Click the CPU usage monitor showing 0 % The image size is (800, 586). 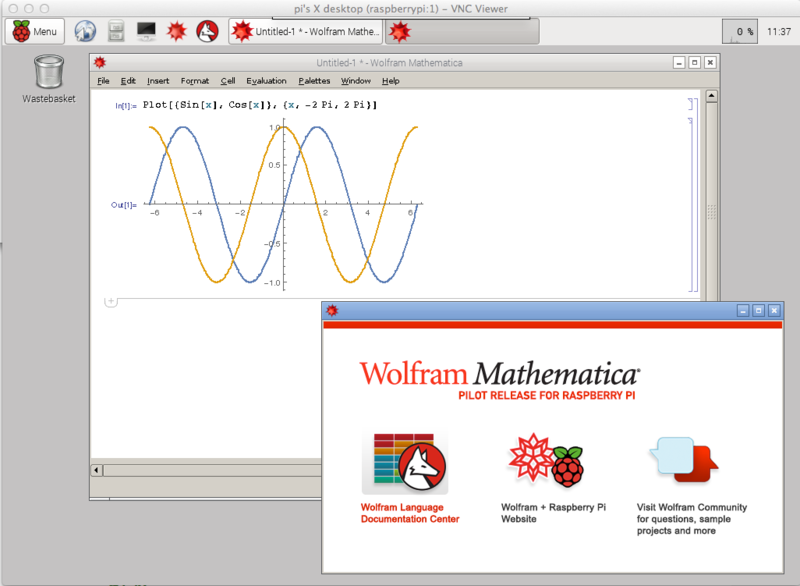click(x=740, y=32)
